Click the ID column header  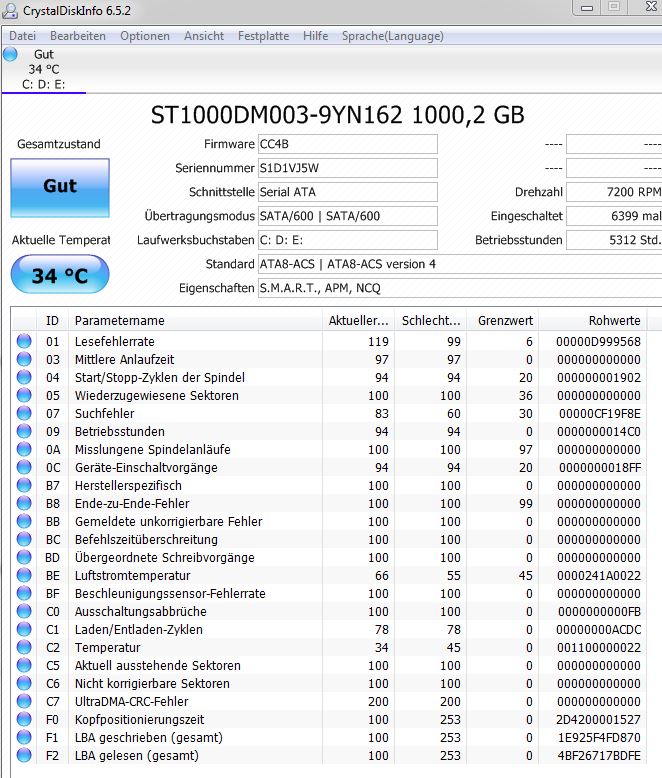[x=53, y=321]
